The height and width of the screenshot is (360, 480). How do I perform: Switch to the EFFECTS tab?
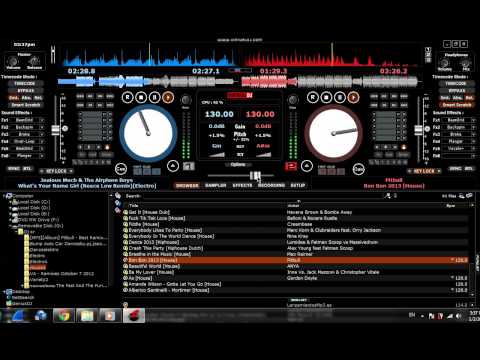242,185
